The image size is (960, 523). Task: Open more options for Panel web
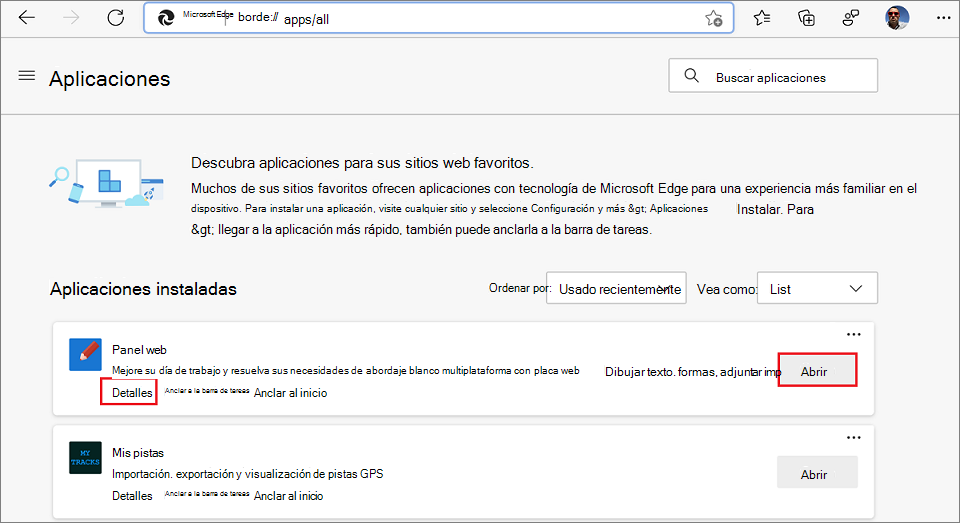pyautogui.click(x=853, y=334)
